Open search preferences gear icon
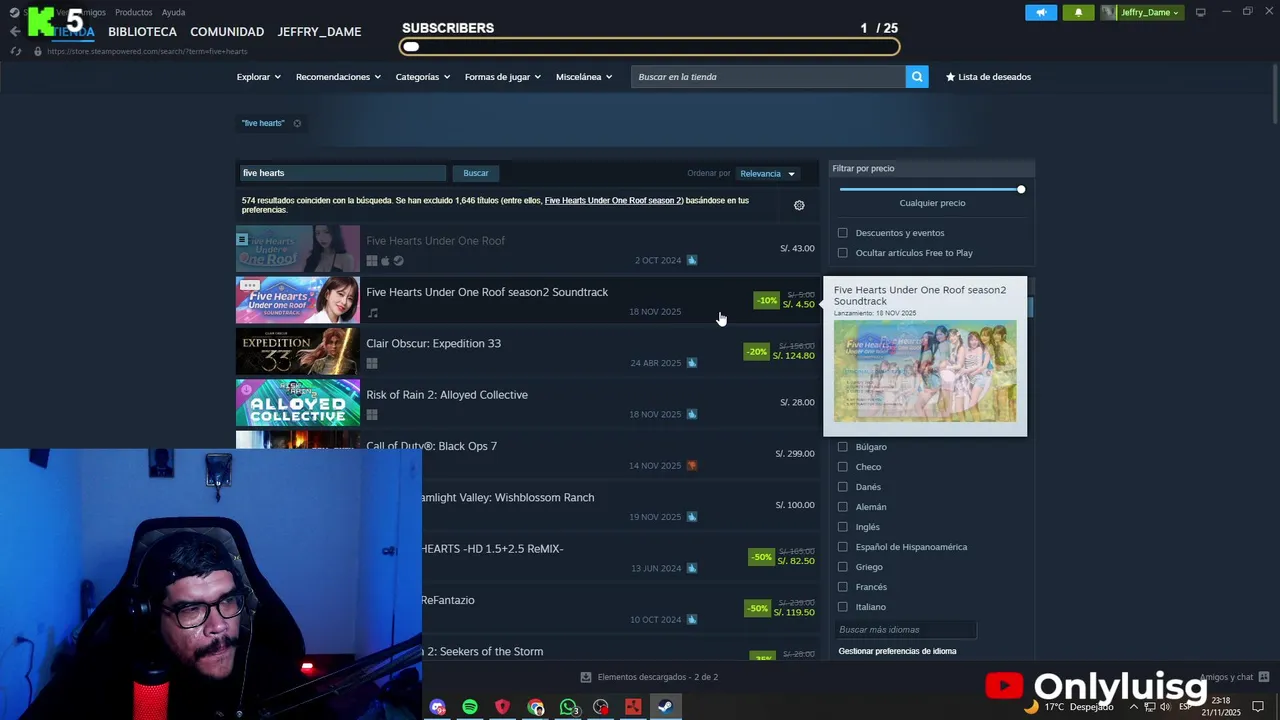Image resolution: width=1280 pixels, height=720 pixels. pyautogui.click(x=799, y=205)
